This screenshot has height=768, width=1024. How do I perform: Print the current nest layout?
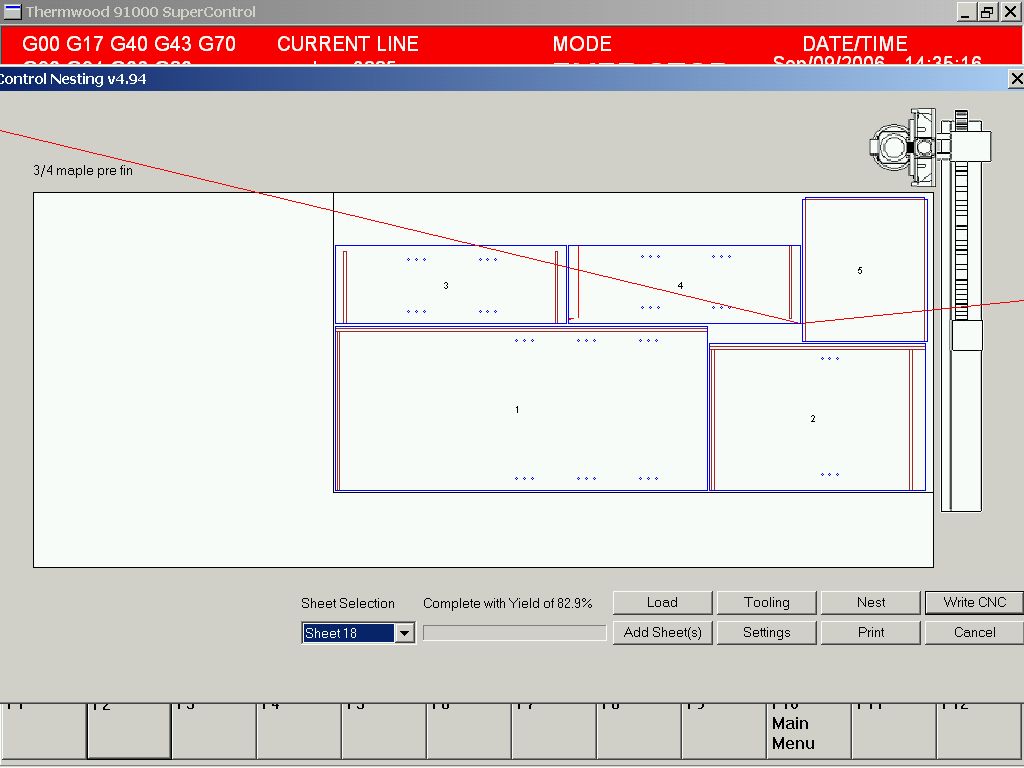point(870,632)
